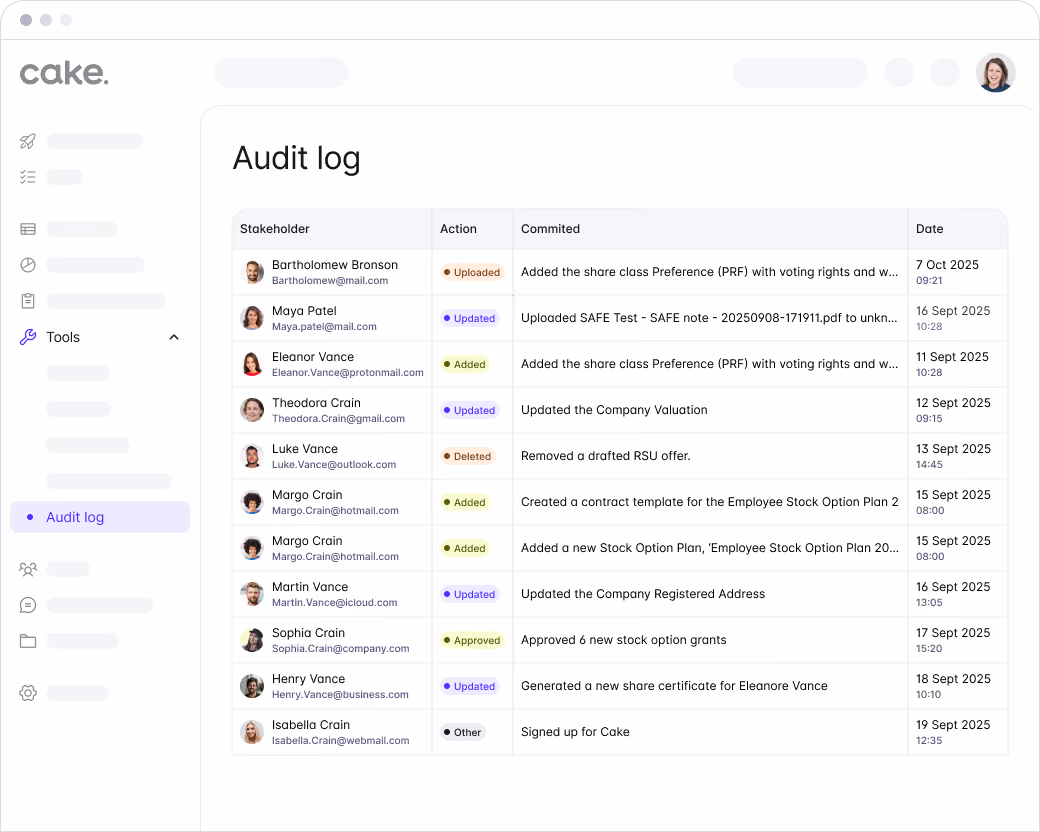The width and height of the screenshot is (1040, 832).
Task: Click 'Updated the Company Valuation' entry
Action: coord(614,410)
